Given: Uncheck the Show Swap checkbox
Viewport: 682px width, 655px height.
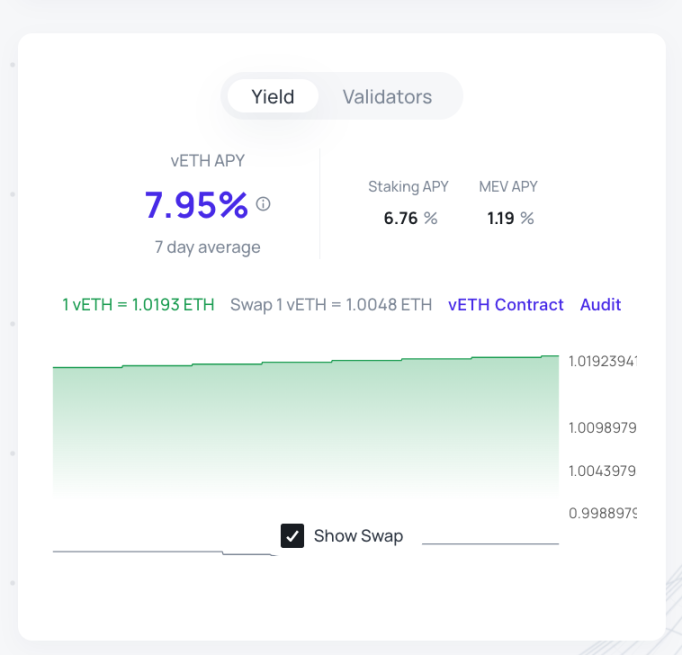Looking at the screenshot, I should click(292, 536).
